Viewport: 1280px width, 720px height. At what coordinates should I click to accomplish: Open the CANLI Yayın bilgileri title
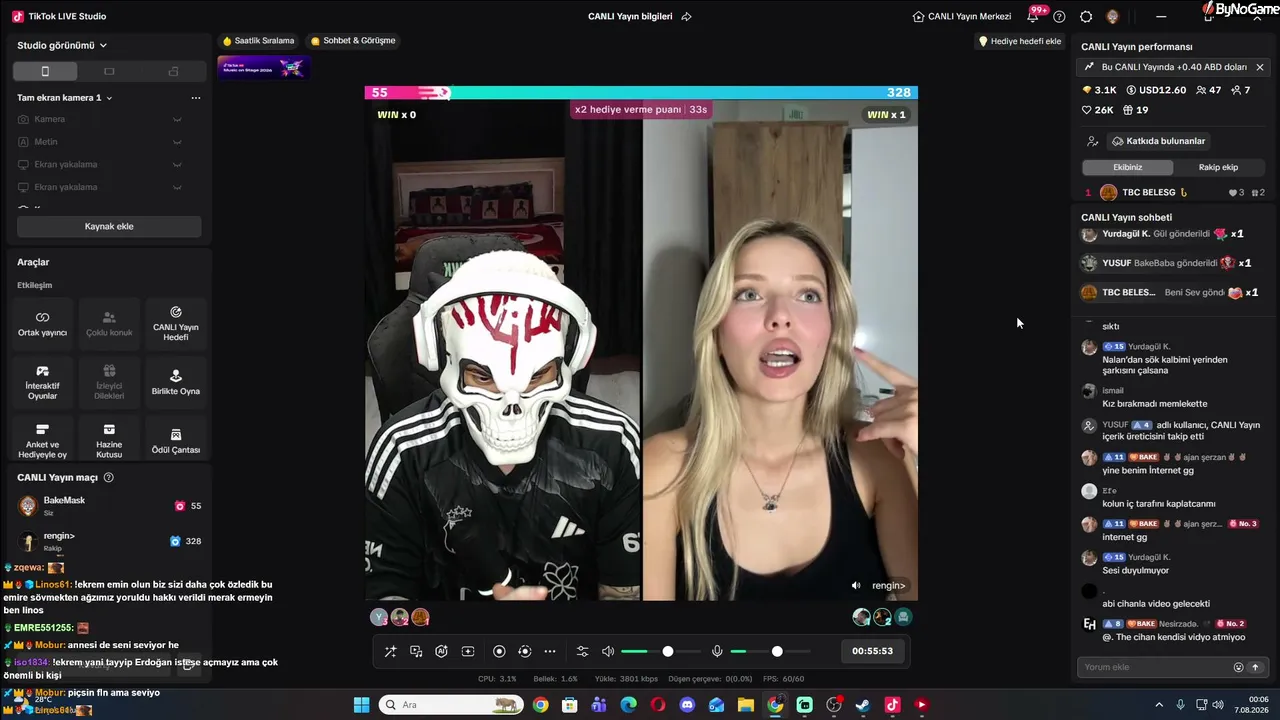[630, 16]
